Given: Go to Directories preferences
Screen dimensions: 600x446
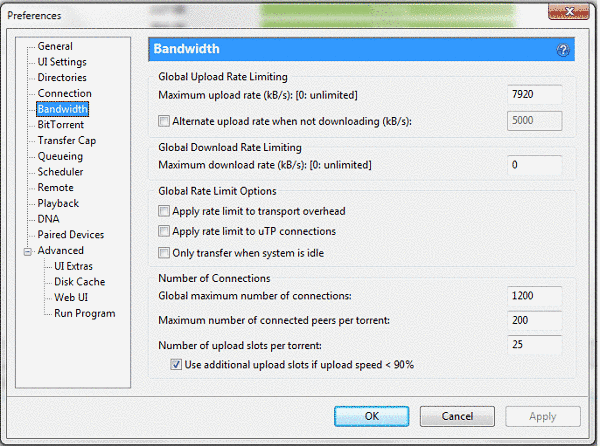Looking at the screenshot, I should click(62, 78).
